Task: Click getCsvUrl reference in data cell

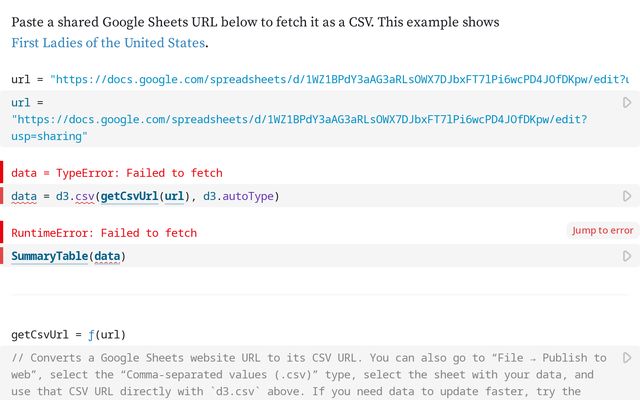Action: (129, 196)
